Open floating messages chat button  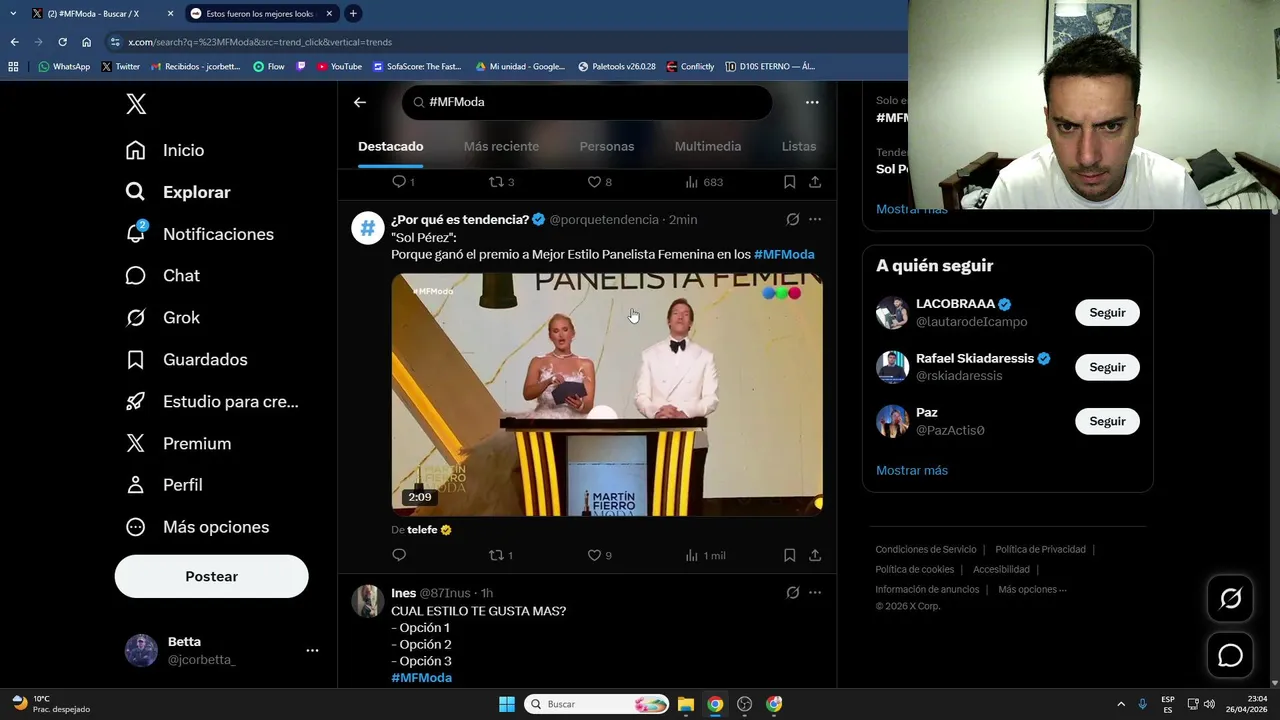point(1230,656)
